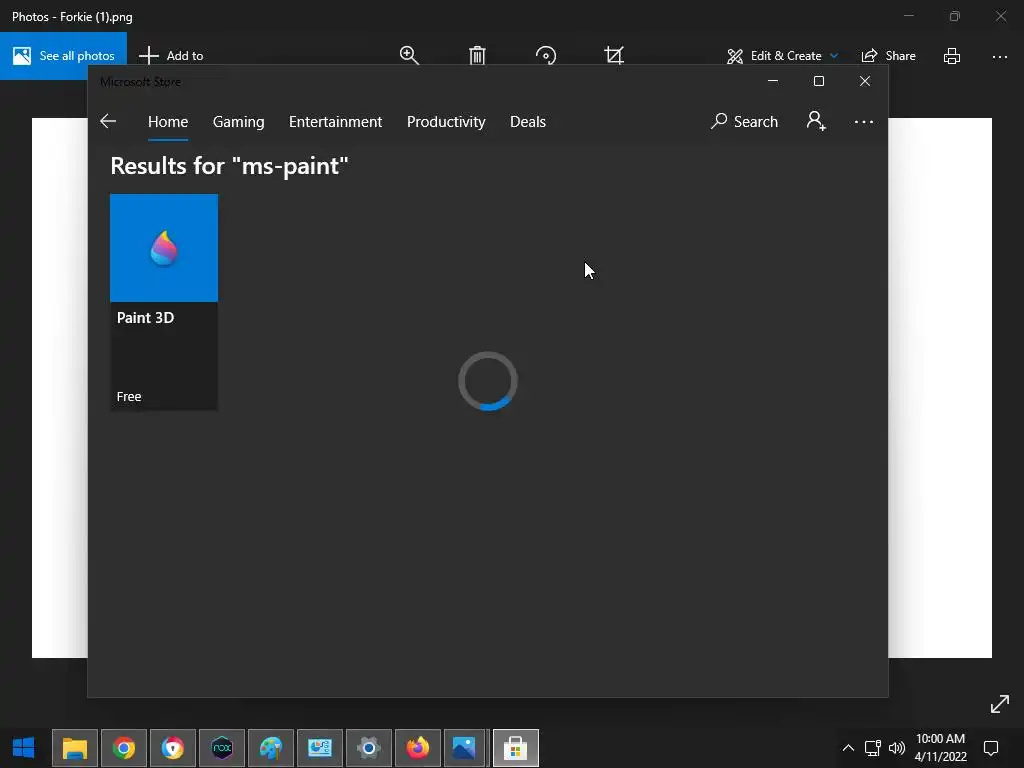This screenshot has height=768, width=1024.
Task: Click the zoom magnifier in Photos toolbar
Action: point(409,56)
